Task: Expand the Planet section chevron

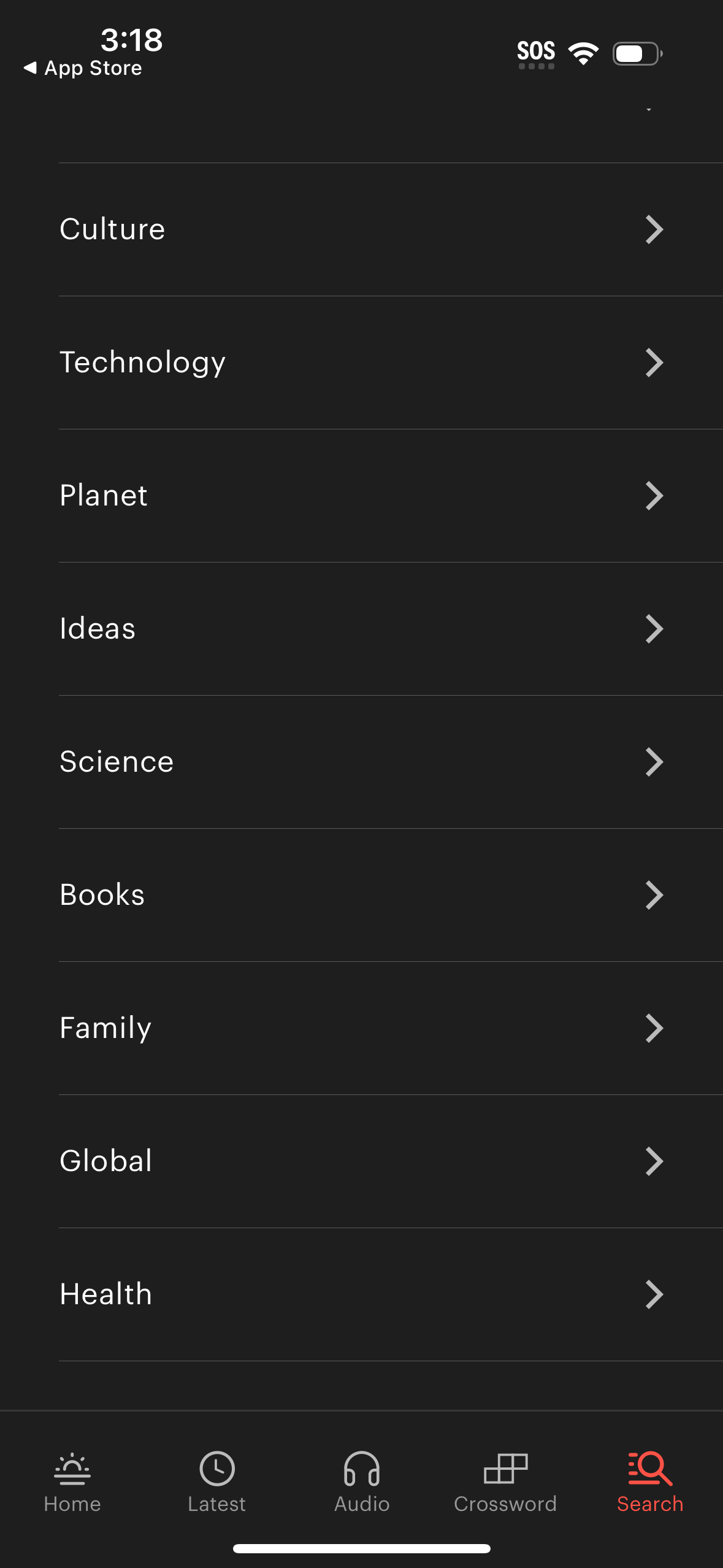Action: 654,496
